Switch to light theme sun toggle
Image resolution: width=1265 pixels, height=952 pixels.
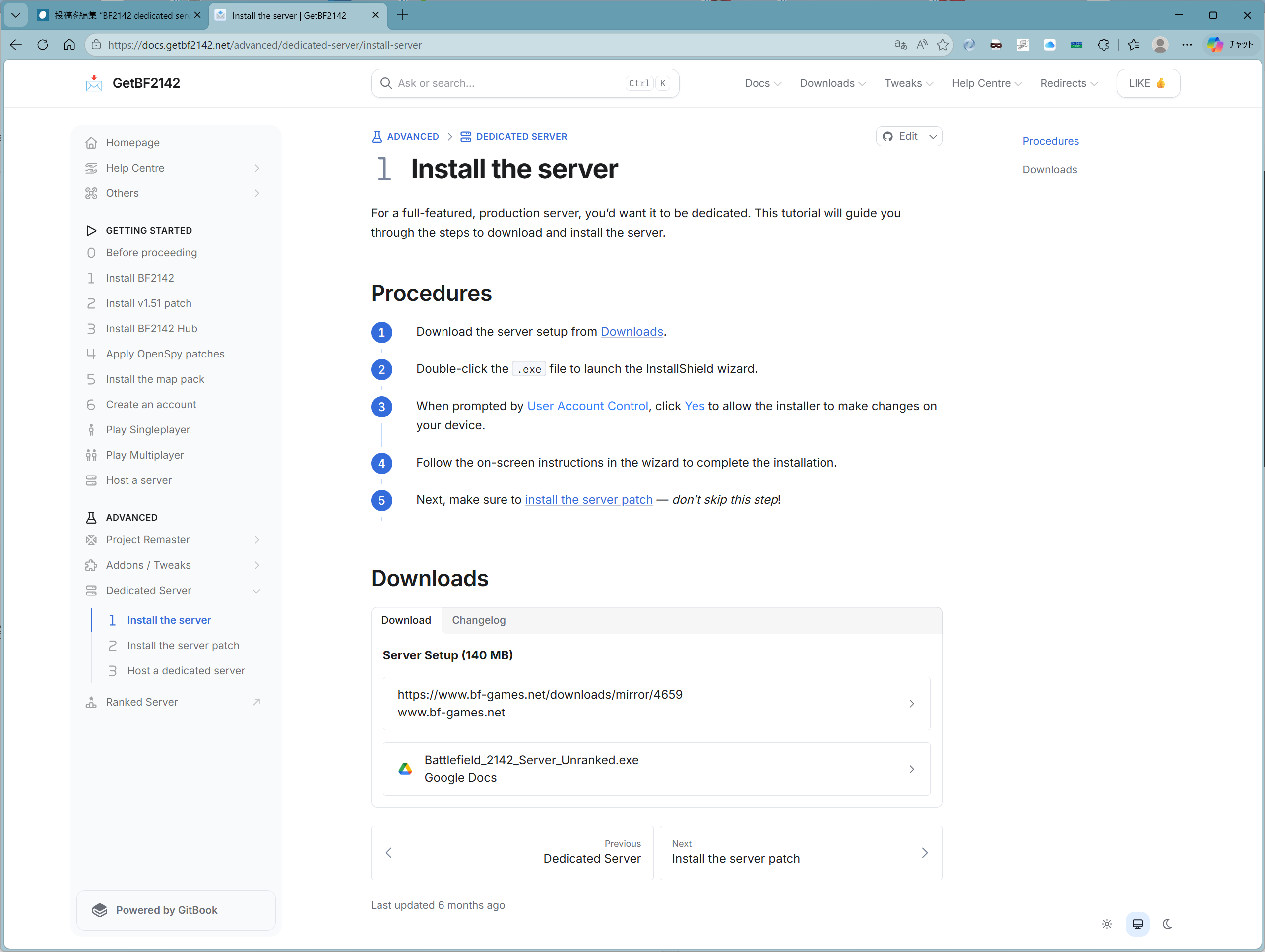[x=1107, y=924]
